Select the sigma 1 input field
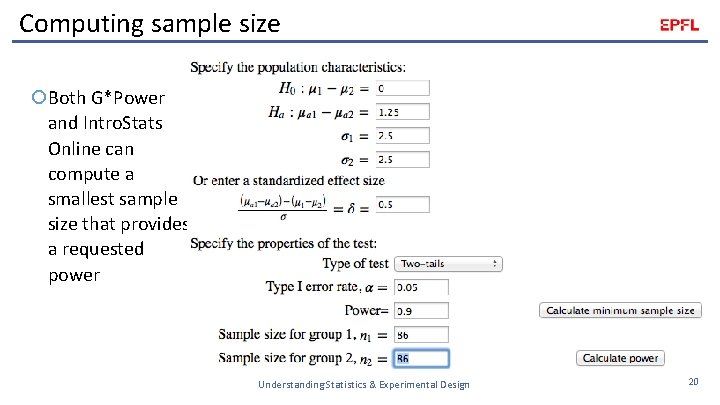Screen dimensions: 720x405 pos(402,135)
